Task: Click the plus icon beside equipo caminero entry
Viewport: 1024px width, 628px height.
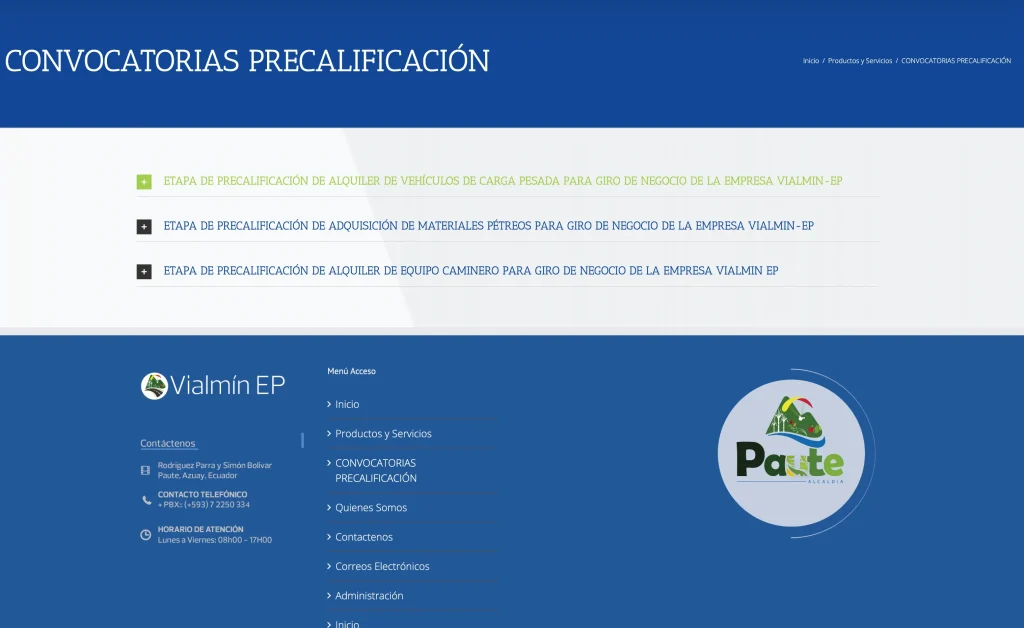Action: pos(143,270)
